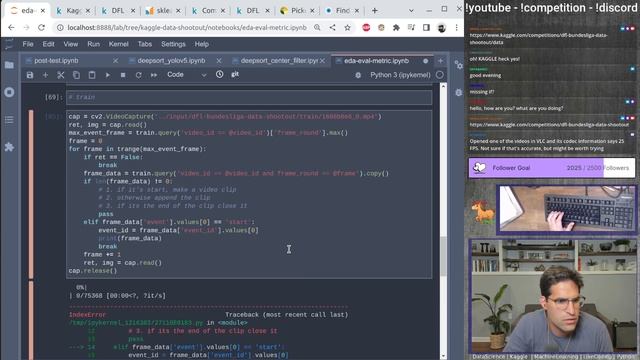Open the debugger bug icon next to the kernel name
The width and height of the screenshot is (640, 360).
tap(358, 75)
